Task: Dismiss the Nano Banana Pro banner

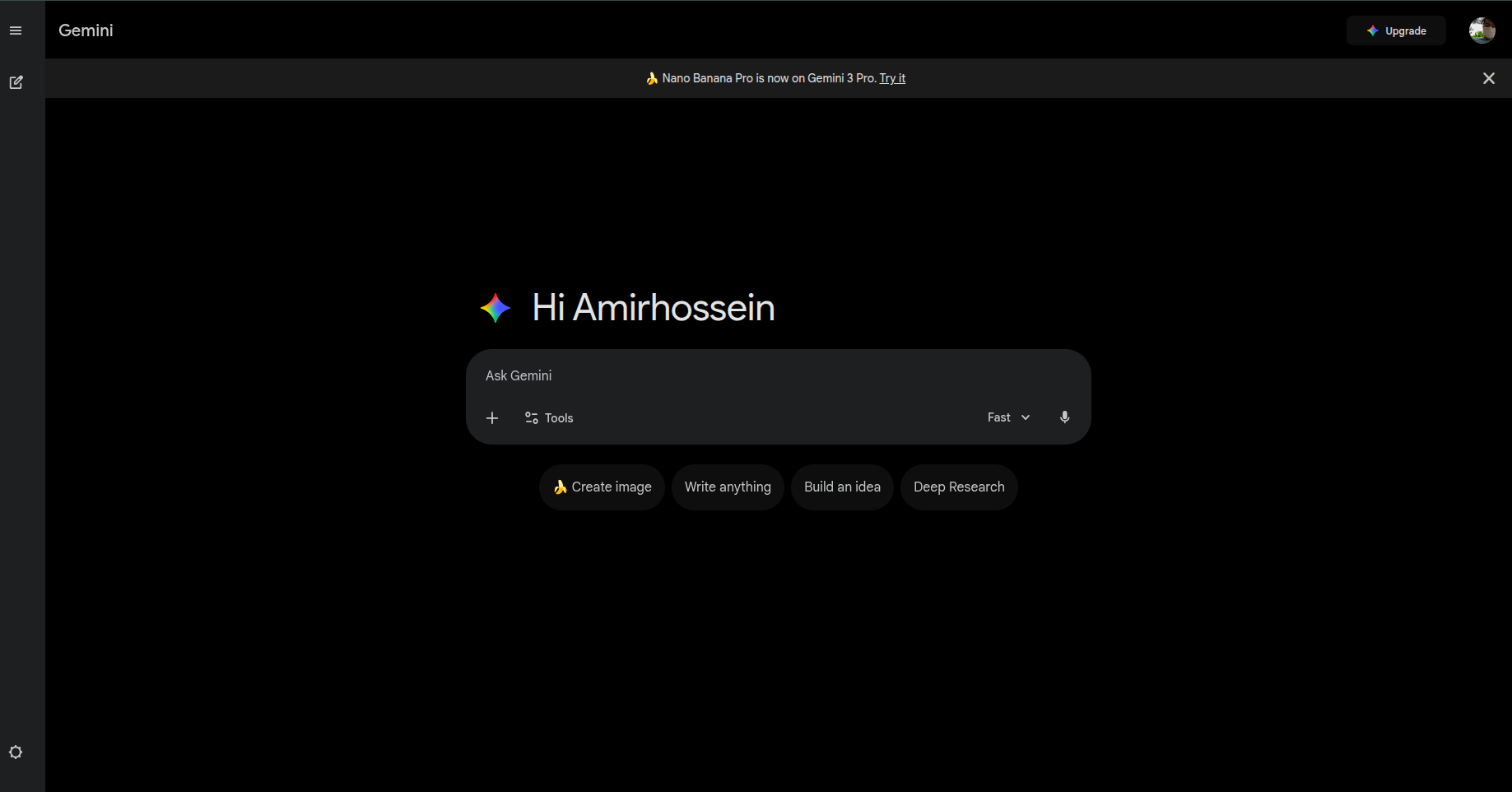Action: [1488, 78]
